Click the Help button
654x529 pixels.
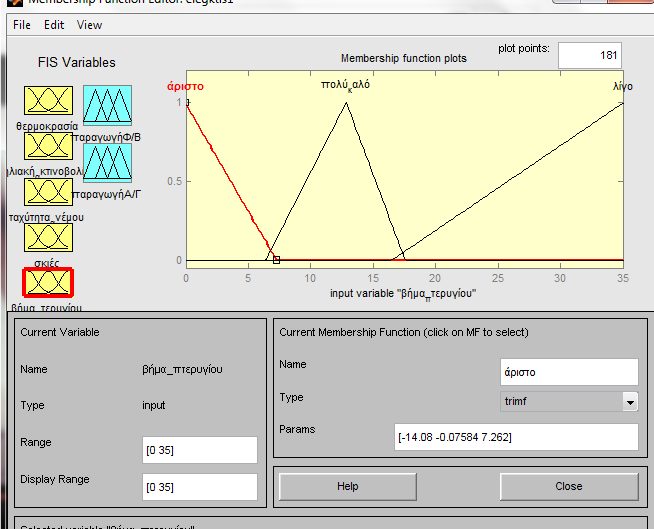coord(347,486)
